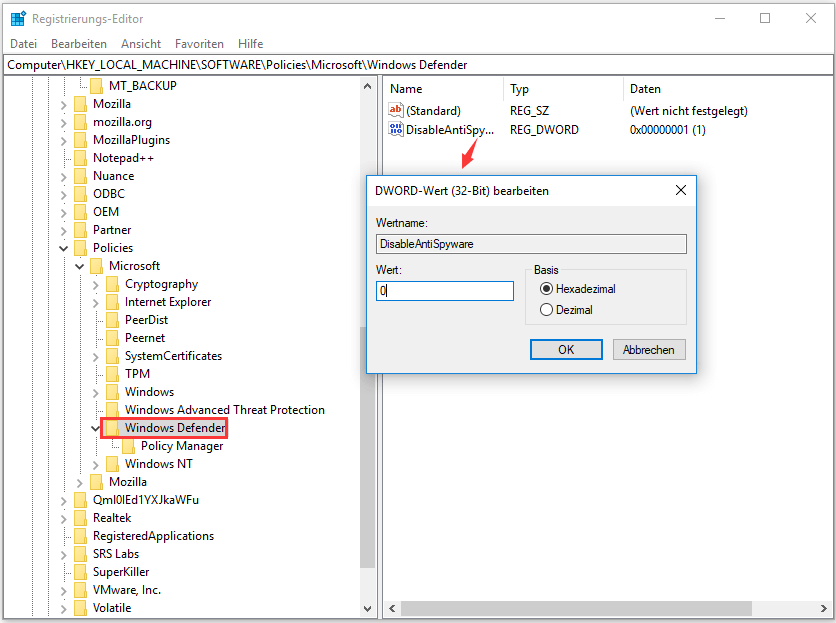836x623 pixels.
Task: Select the Windows Defender tree item
Action: click(x=175, y=428)
